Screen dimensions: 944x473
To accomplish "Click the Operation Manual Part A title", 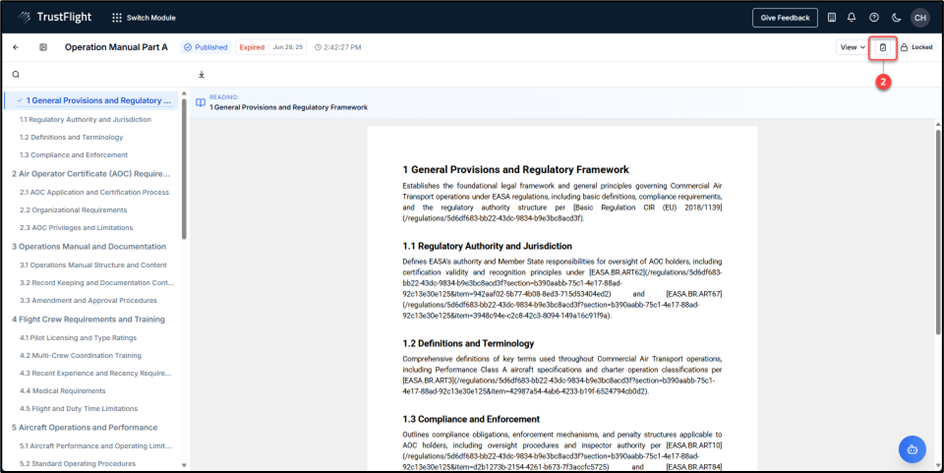I will click(116, 47).
